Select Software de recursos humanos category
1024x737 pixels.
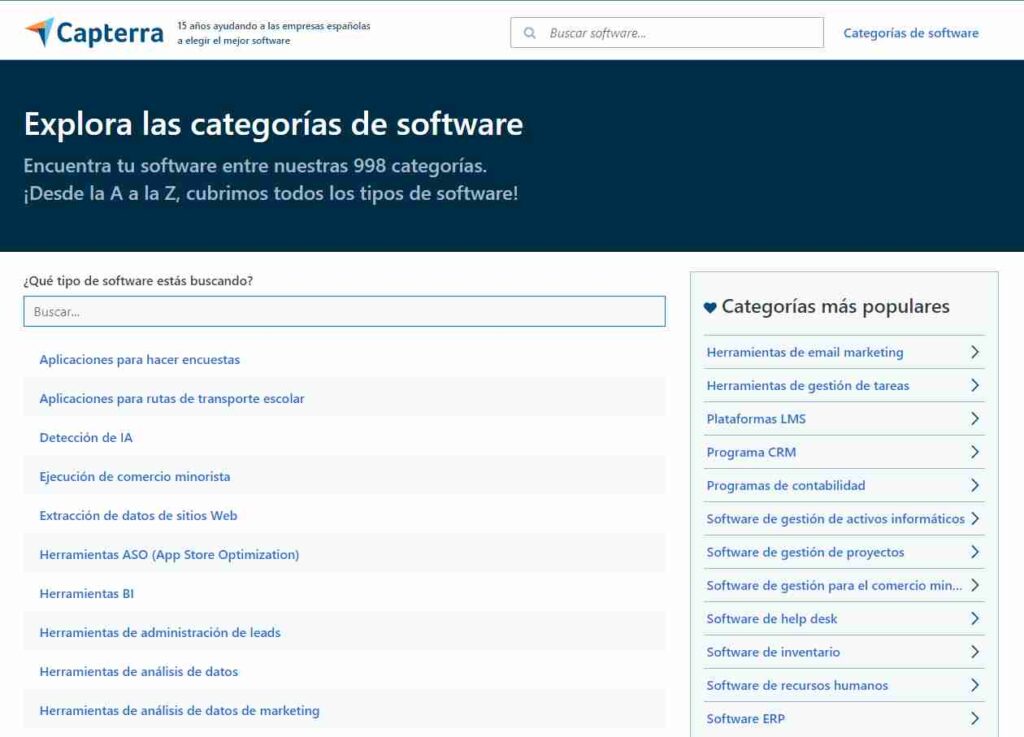click(797, 685)
